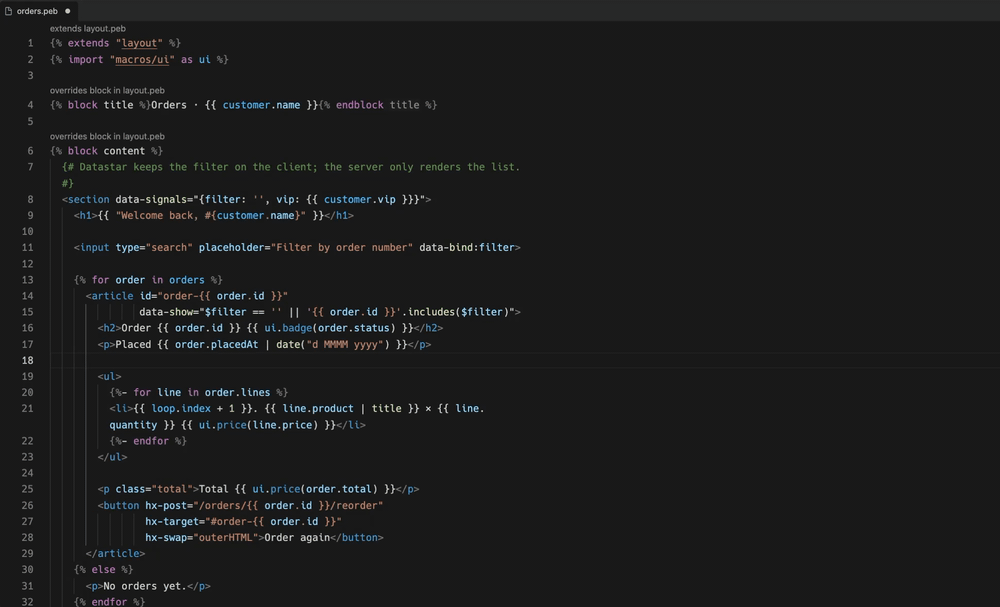Click 'ui.badge' macro call
1000x607 pixels.
pos(288,328)
